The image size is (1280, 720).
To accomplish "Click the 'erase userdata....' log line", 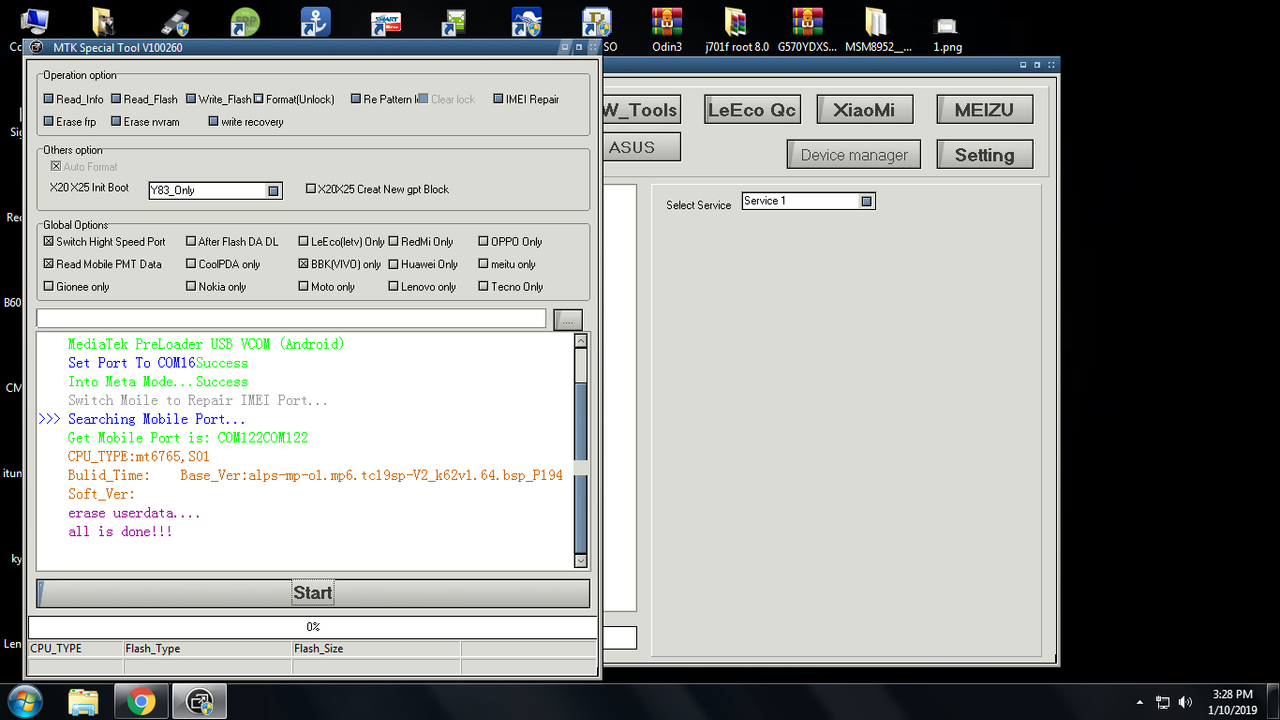I will [x=134, y=513].
